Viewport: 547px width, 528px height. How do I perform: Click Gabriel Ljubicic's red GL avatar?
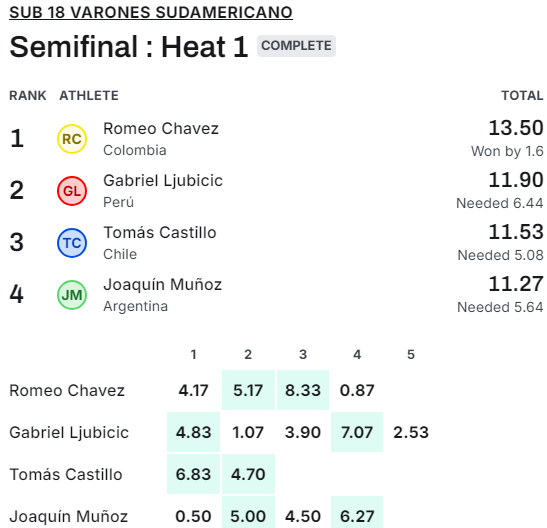(72, 191)
